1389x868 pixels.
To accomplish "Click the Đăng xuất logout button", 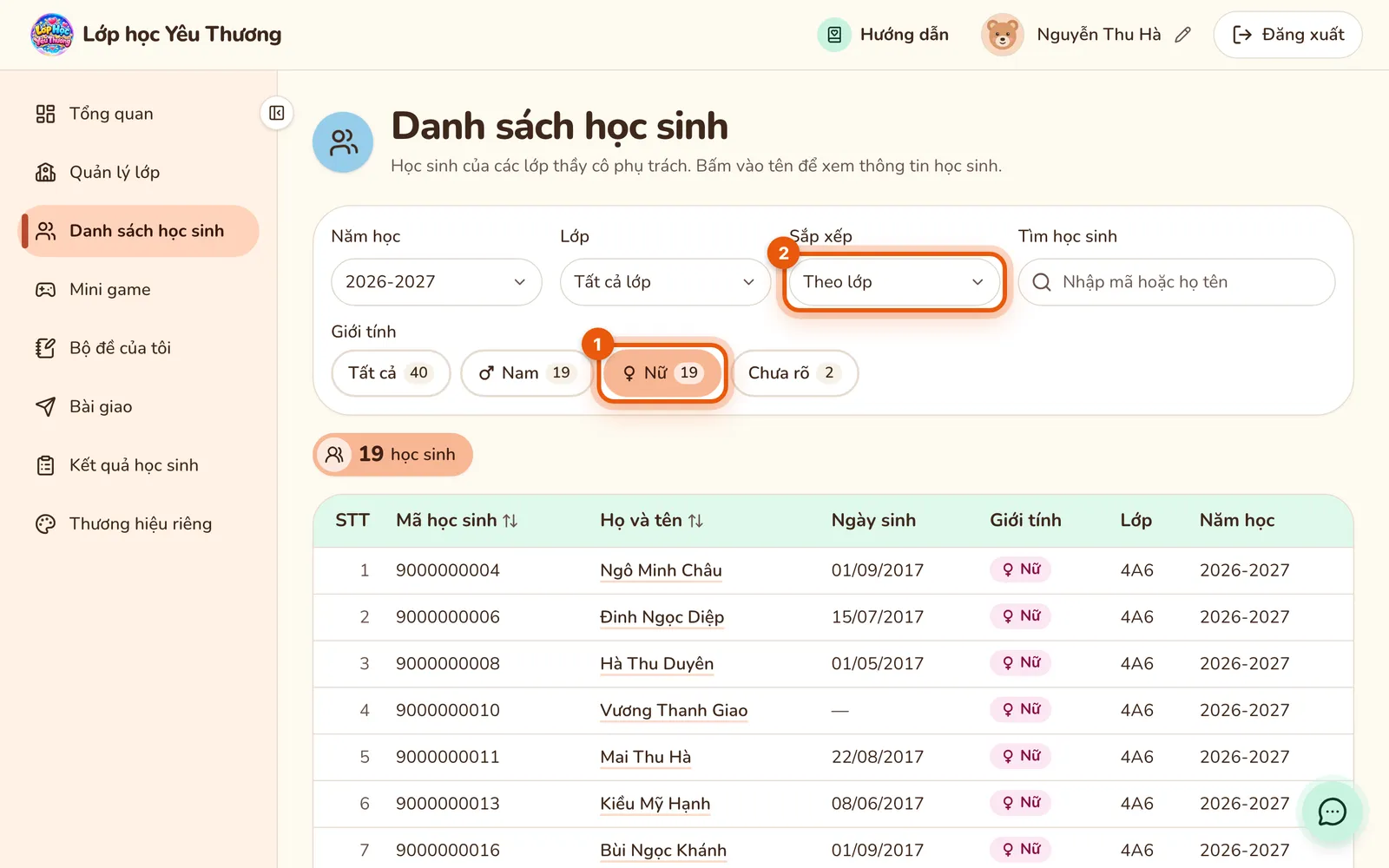I will 1287,35.
